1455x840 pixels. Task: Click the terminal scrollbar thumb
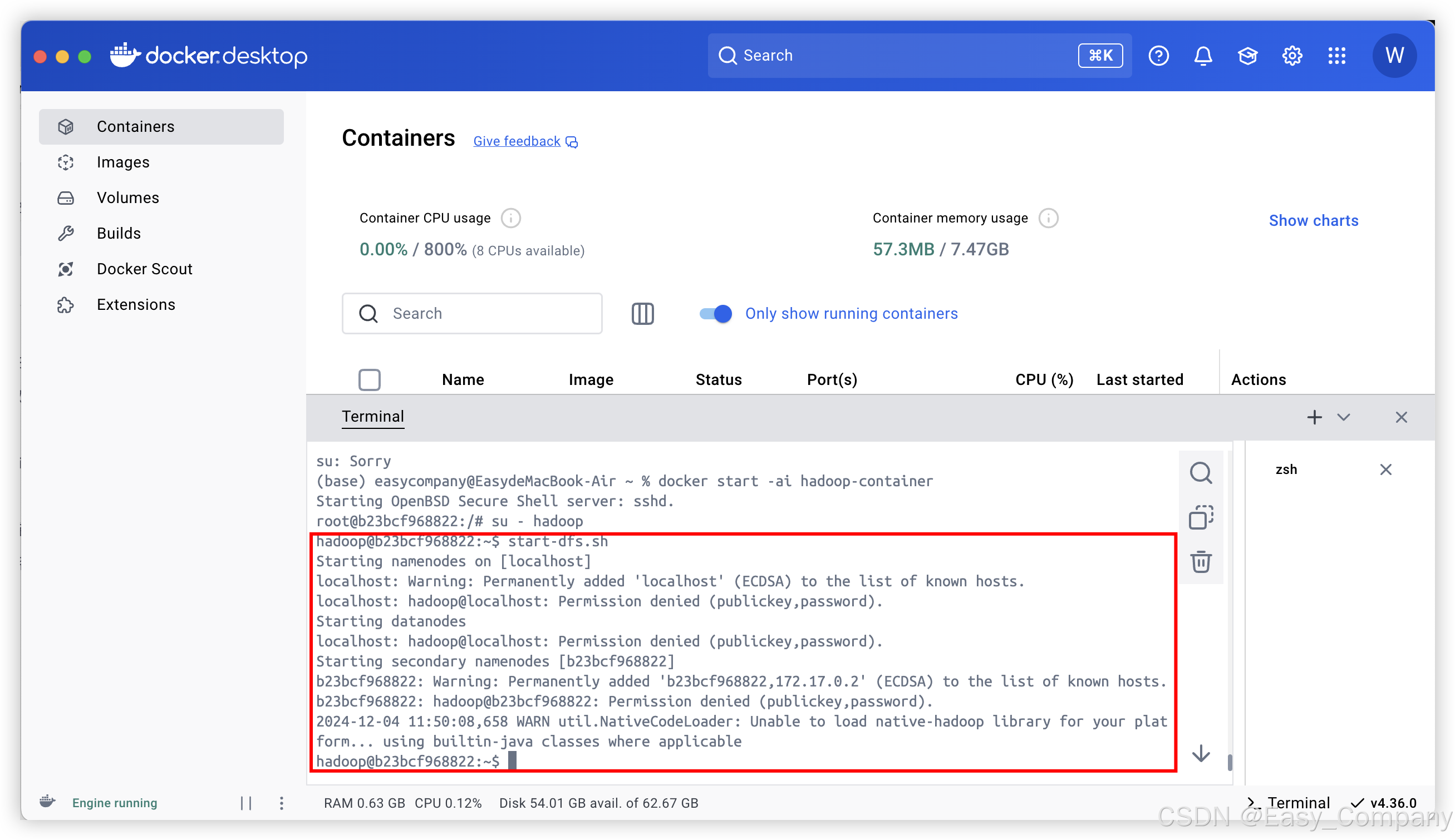[1230, 763]
